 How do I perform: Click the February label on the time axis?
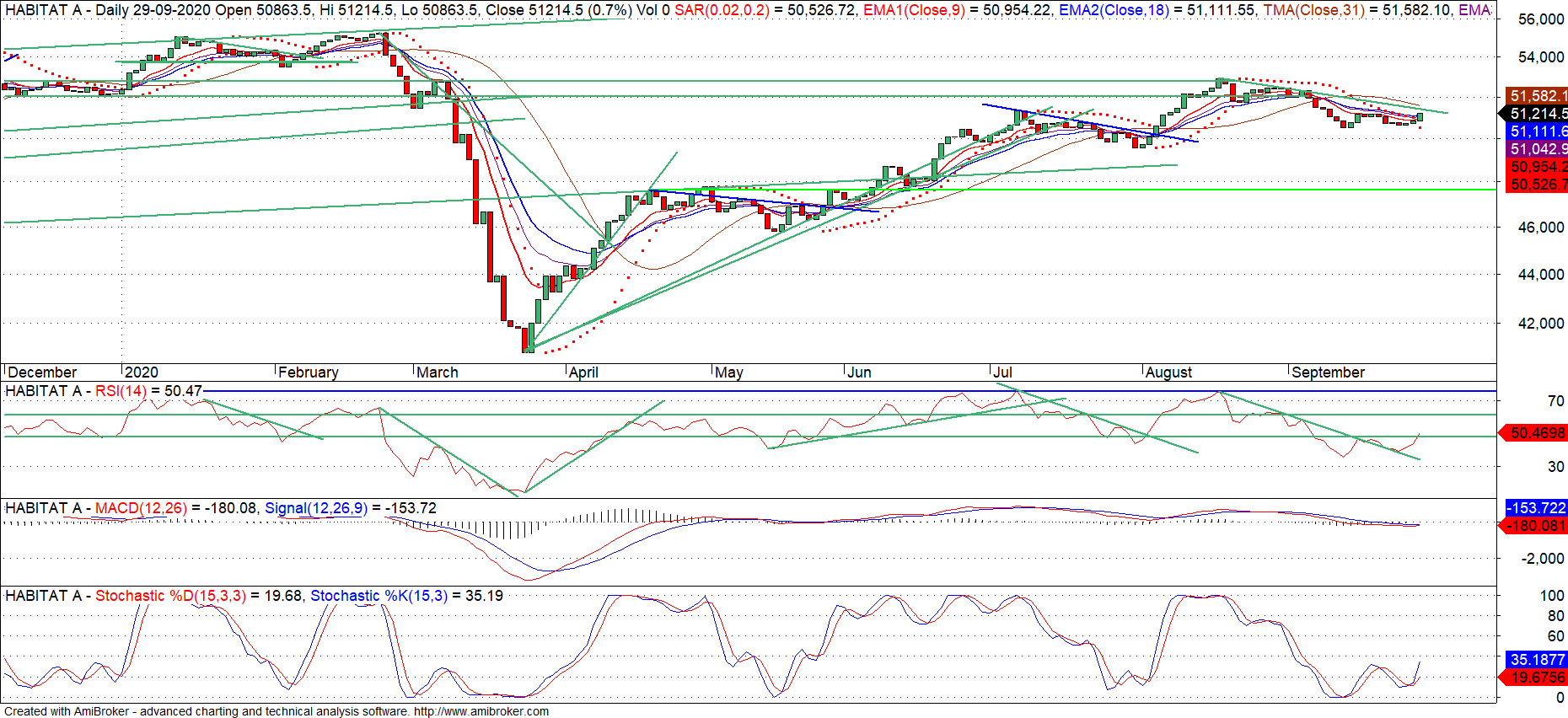[309, 372]
